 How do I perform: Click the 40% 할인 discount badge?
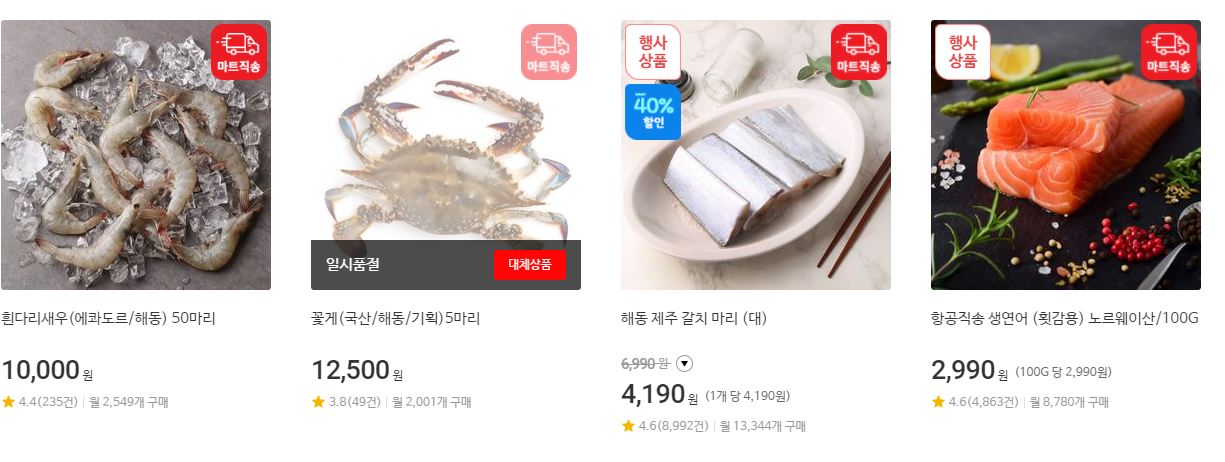click(x=652, y=111)
